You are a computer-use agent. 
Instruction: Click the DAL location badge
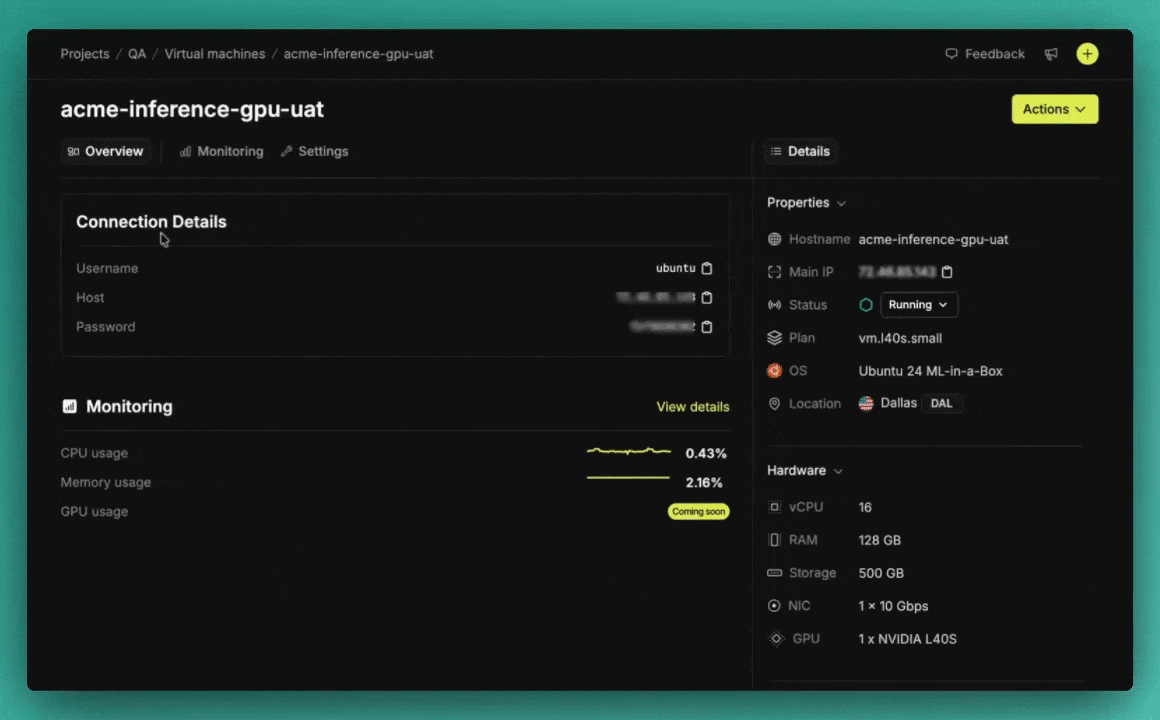tap(941, 404)
